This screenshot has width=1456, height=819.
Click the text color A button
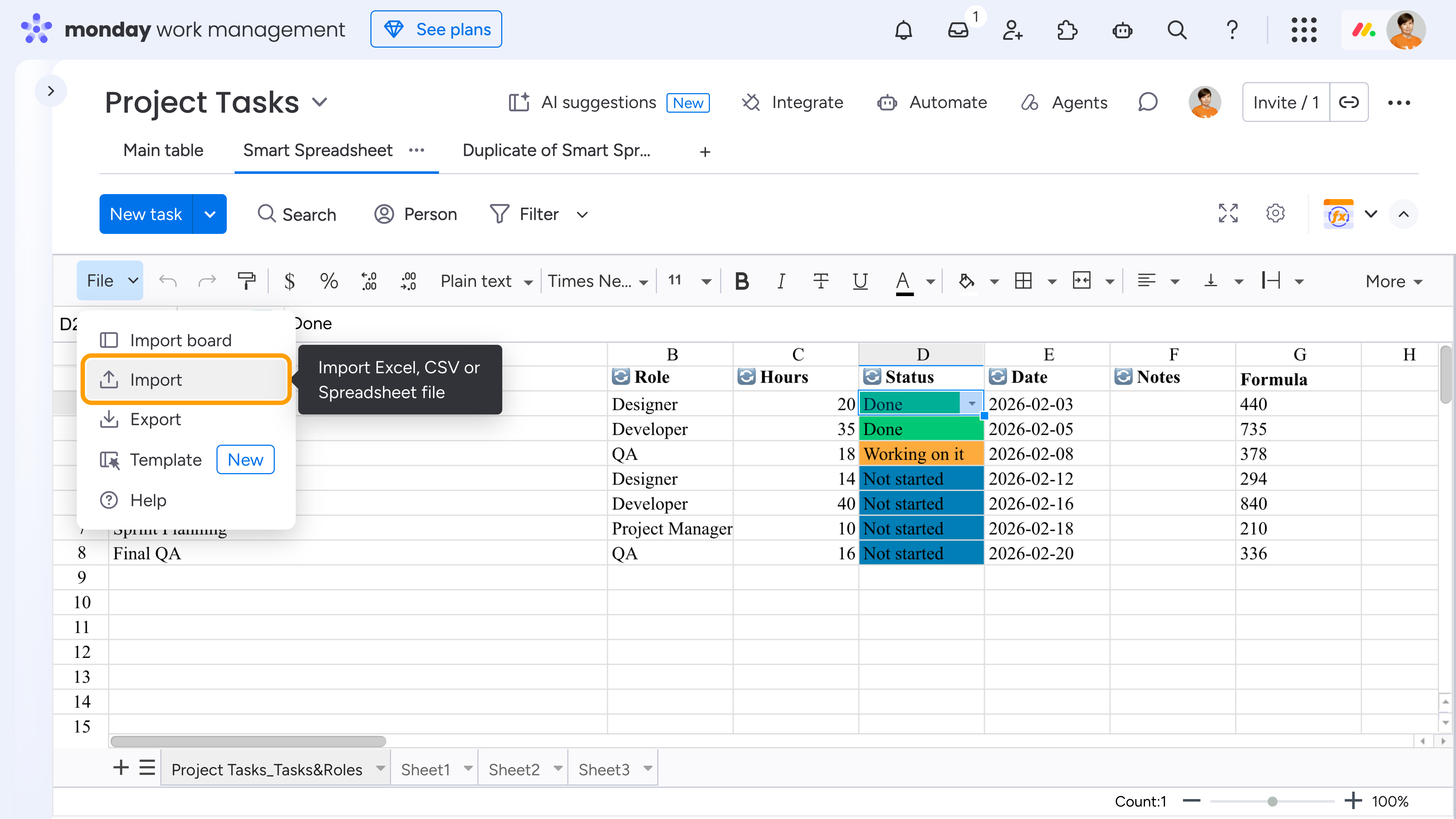[904, 282]
